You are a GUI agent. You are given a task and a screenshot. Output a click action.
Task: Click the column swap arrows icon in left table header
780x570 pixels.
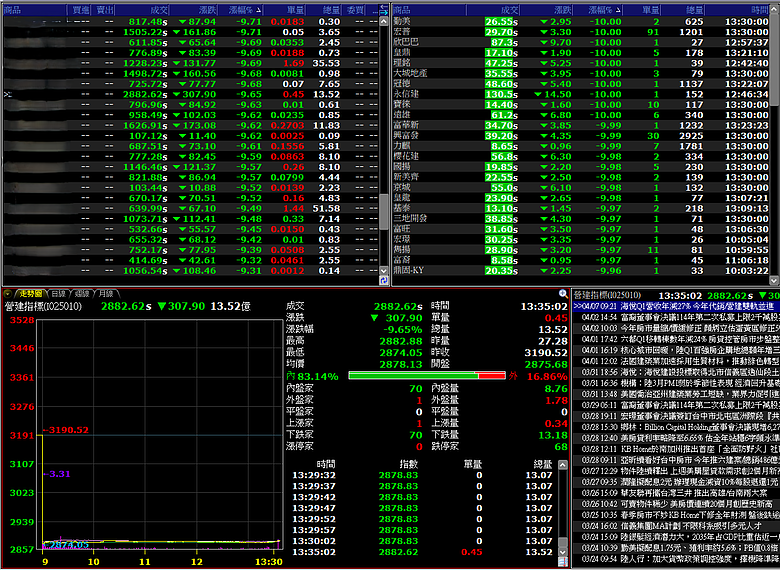click(384, 10)
